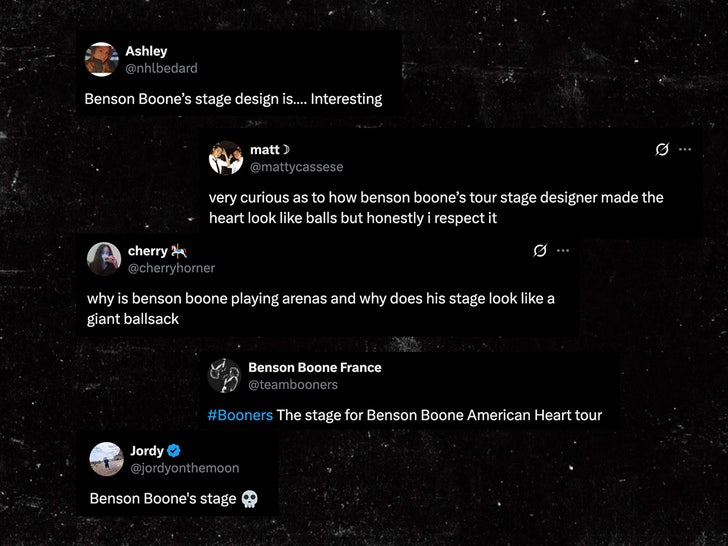Open the three-dot menu on cherry's tweet

[564, 250]
